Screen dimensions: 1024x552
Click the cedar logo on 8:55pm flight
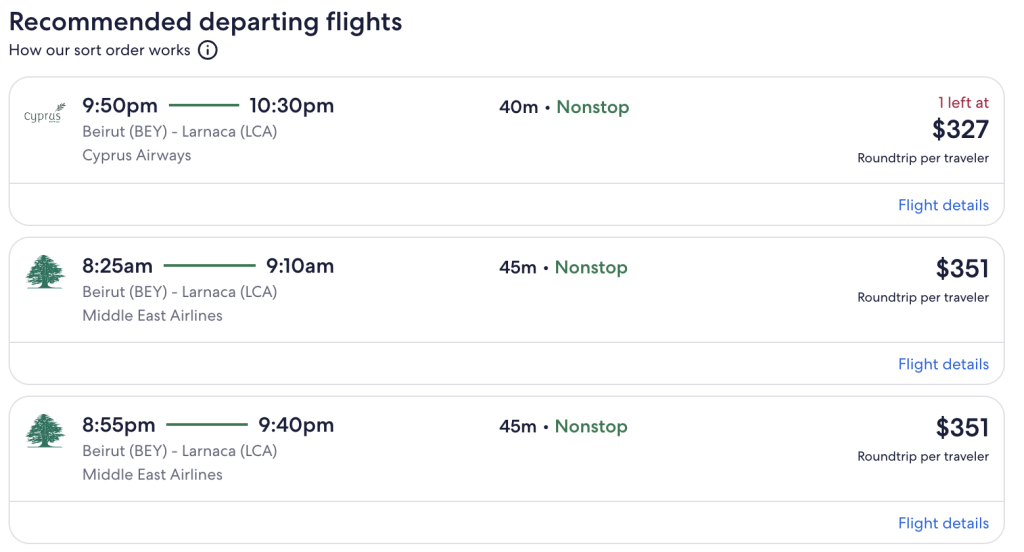[45, 430]
